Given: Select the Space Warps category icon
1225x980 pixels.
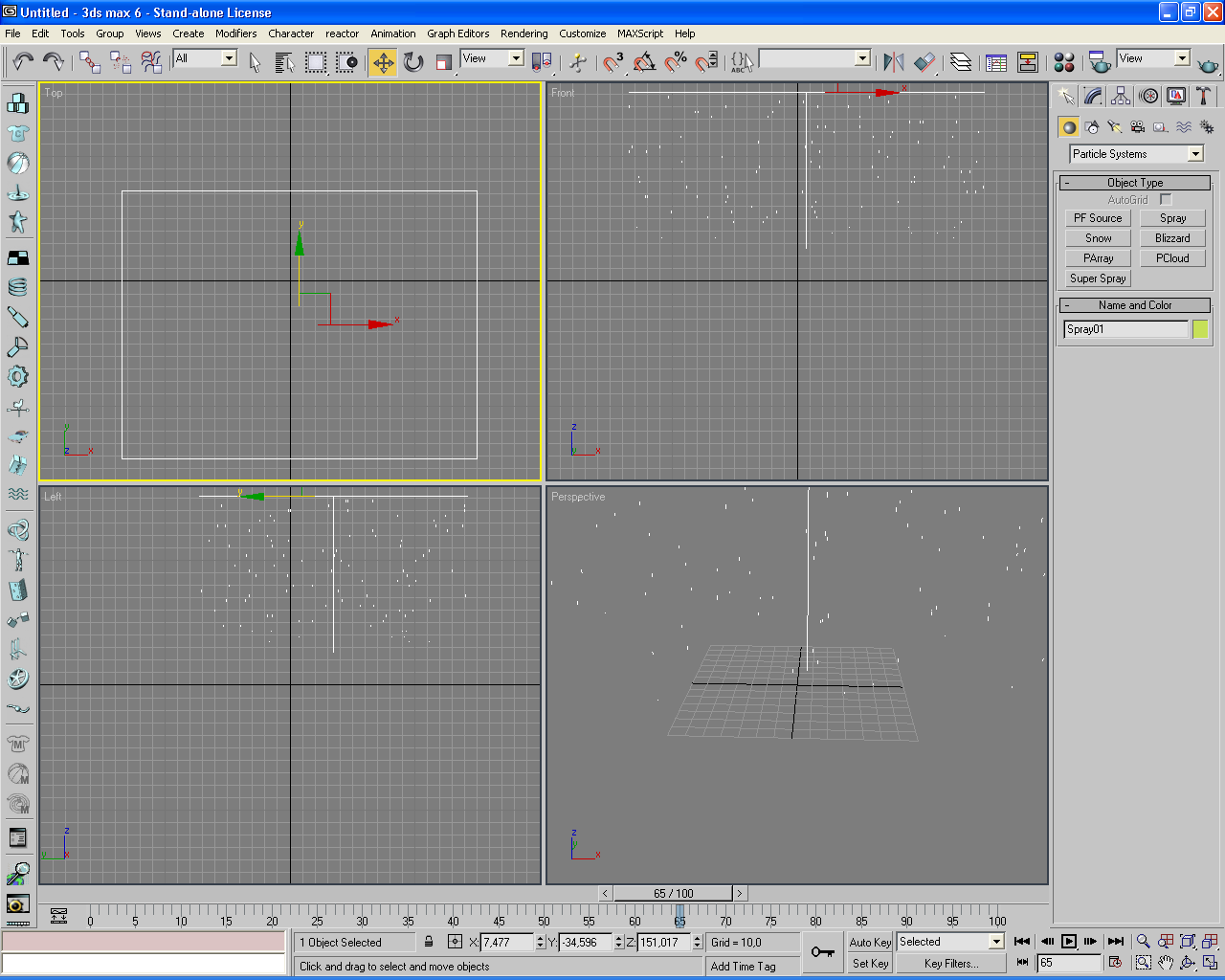Looking at the screenshot, I should click(1184, 126).
